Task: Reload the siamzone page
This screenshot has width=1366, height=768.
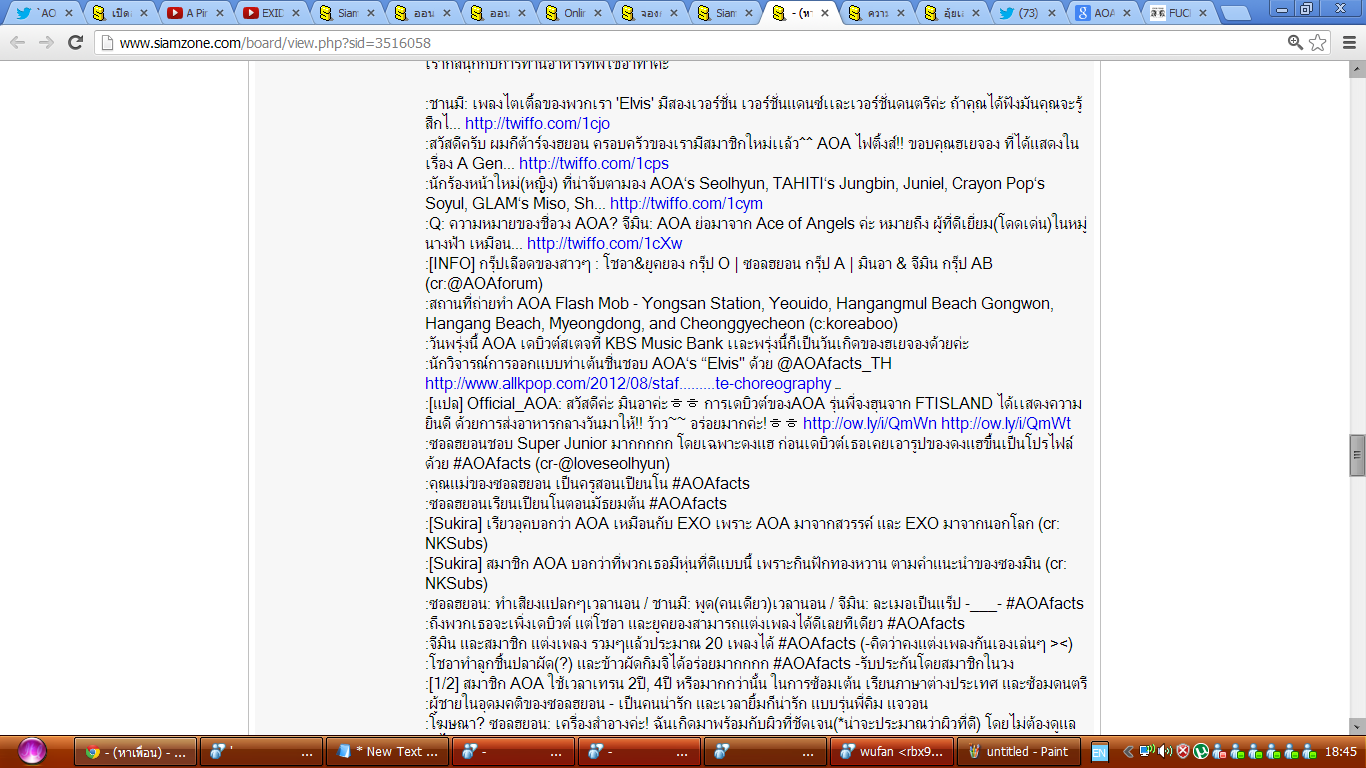Action: coord(75,43)
